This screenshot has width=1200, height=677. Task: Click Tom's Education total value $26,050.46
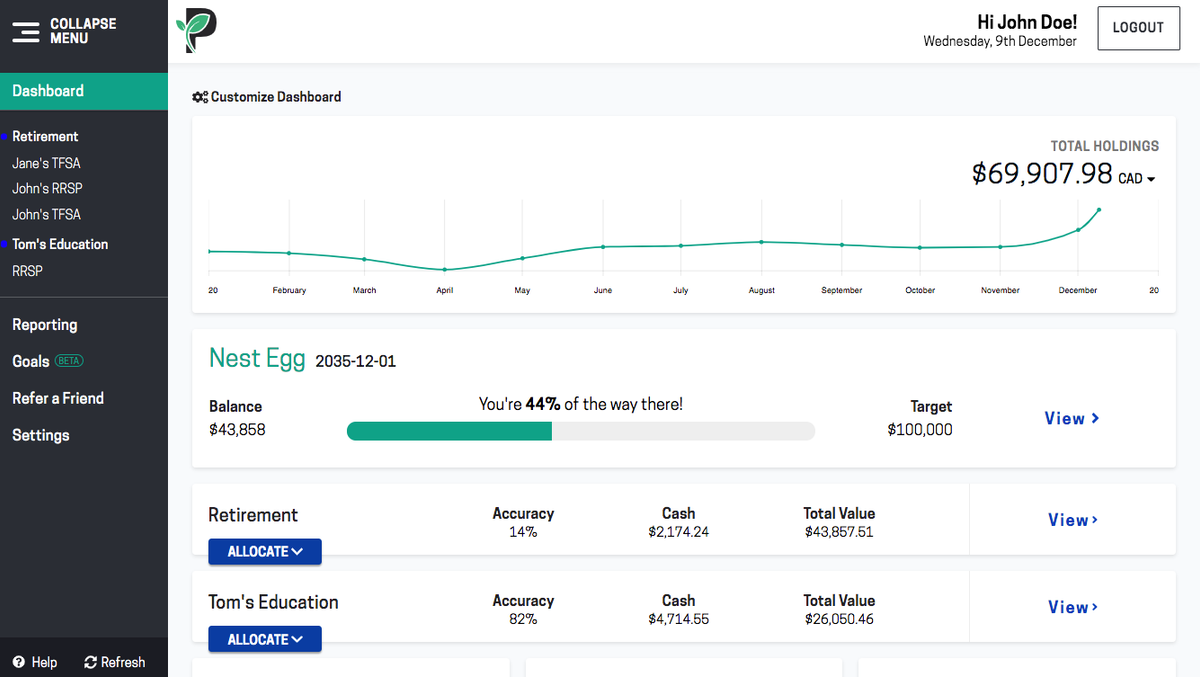839,619
